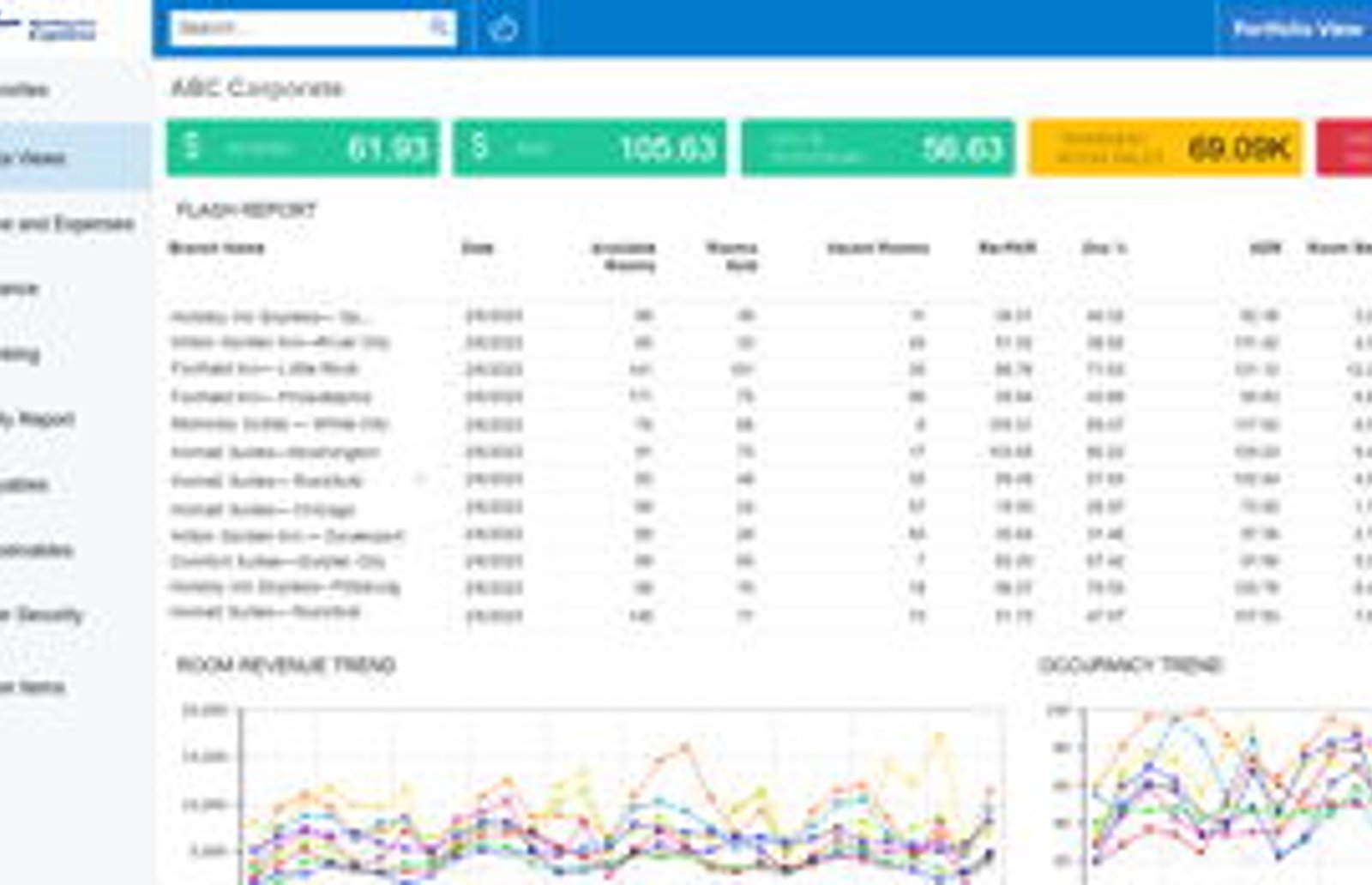
Task: Sort by the Available Rooms column header
Action: 624,256
